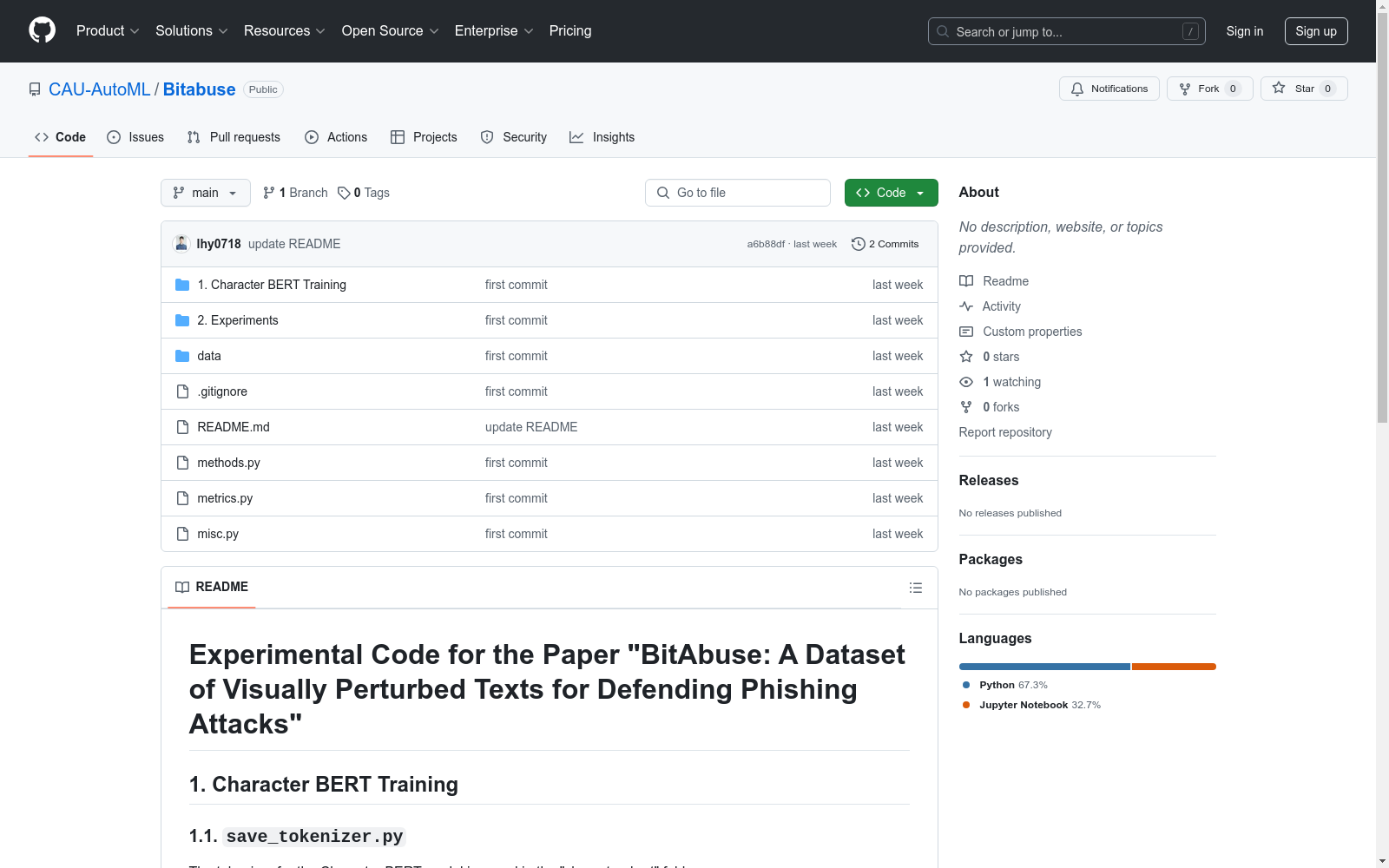Click the fork icon beside '0 forks'
The image size is (1389, 868).
click(966, 407)
